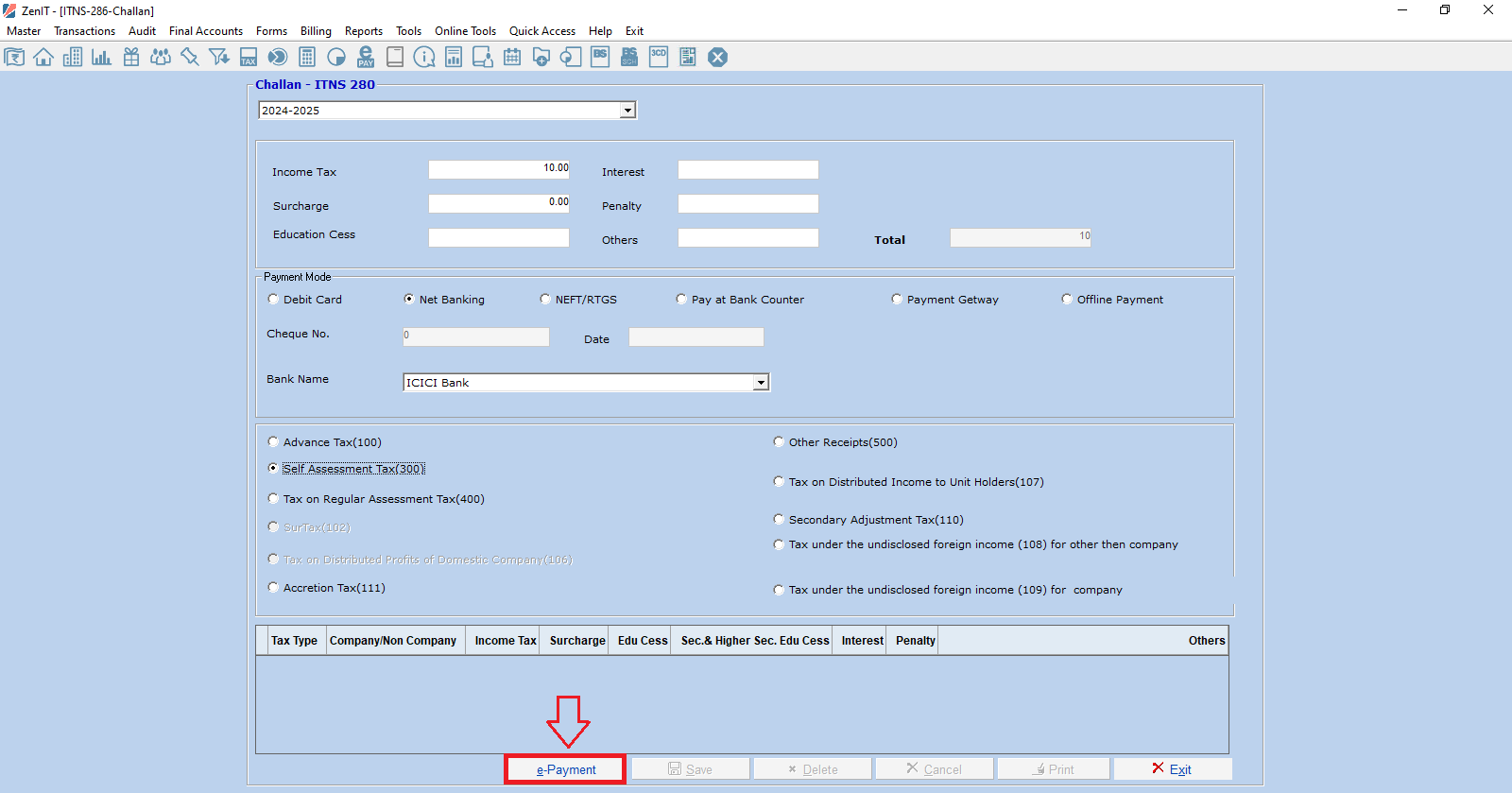
Task: Click the form layout sheet toolbar icon
Action: click(688, 57)
